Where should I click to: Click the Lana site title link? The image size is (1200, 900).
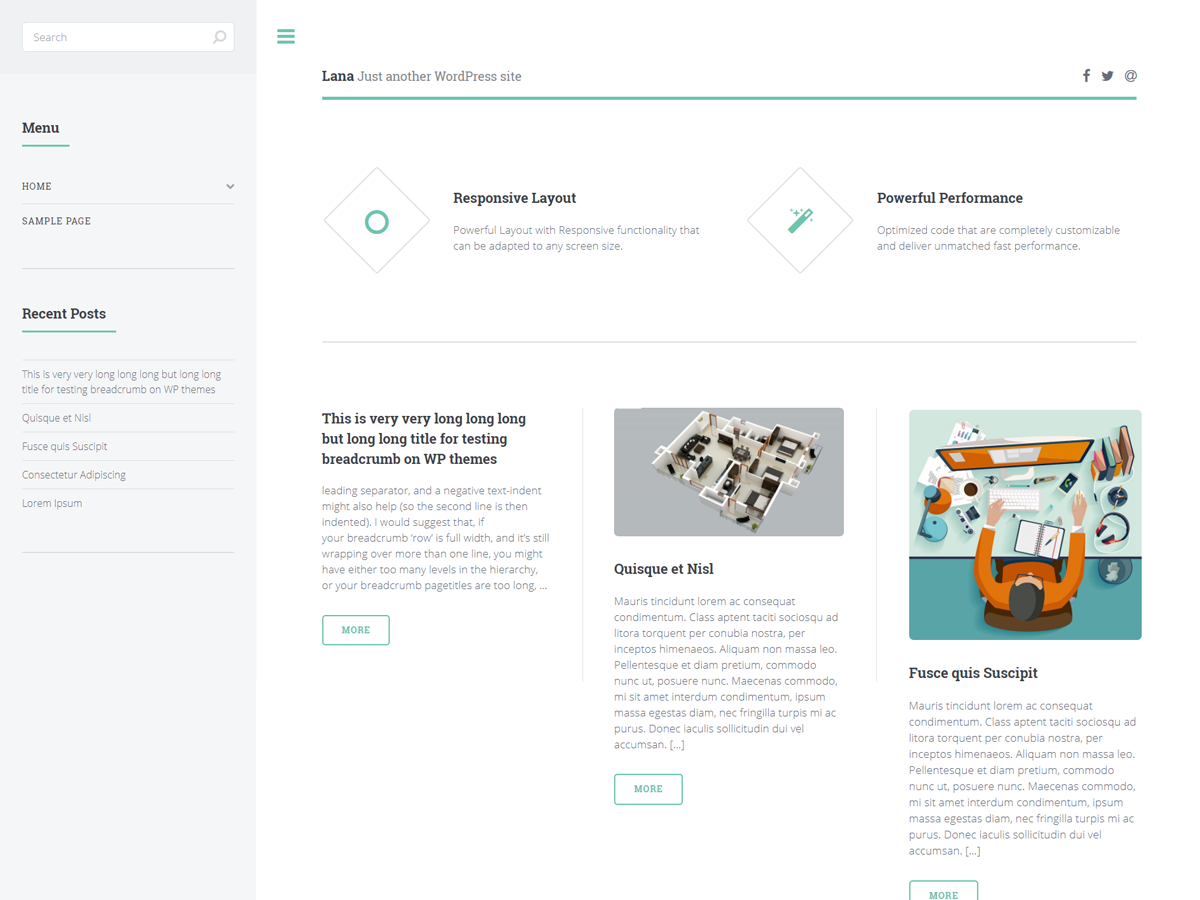(x=337, y=76)
